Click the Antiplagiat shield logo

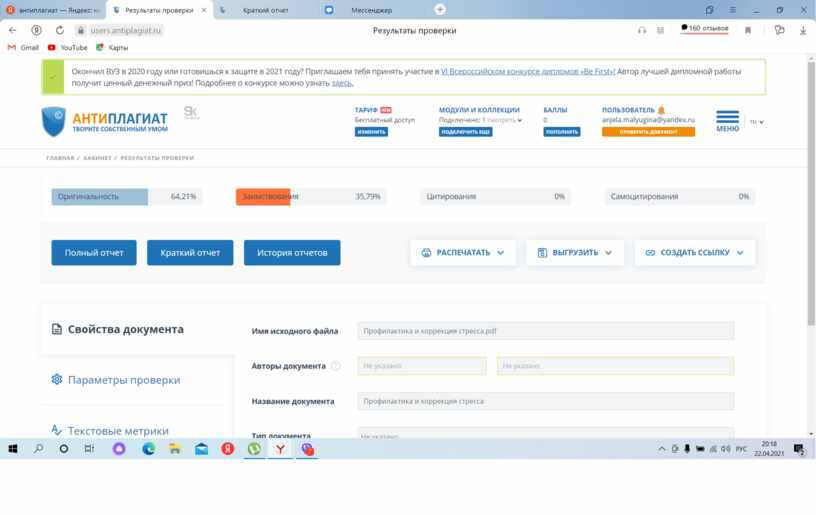[x=53, y=121]
